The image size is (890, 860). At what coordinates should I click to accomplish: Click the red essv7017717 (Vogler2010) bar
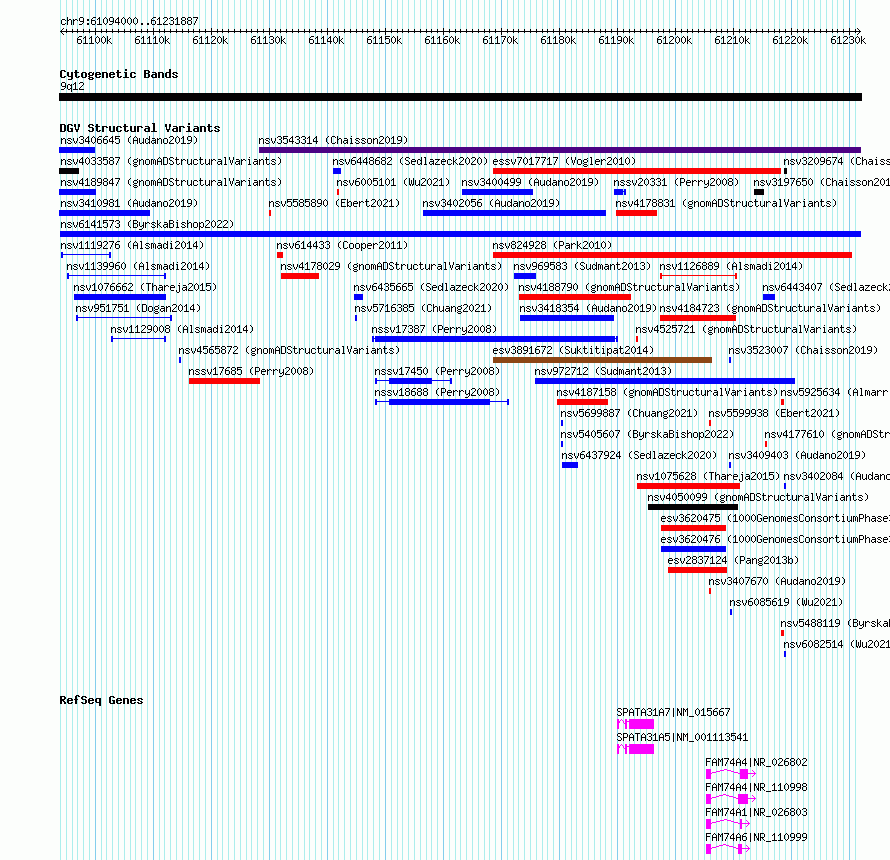click(x=637, y=171)
